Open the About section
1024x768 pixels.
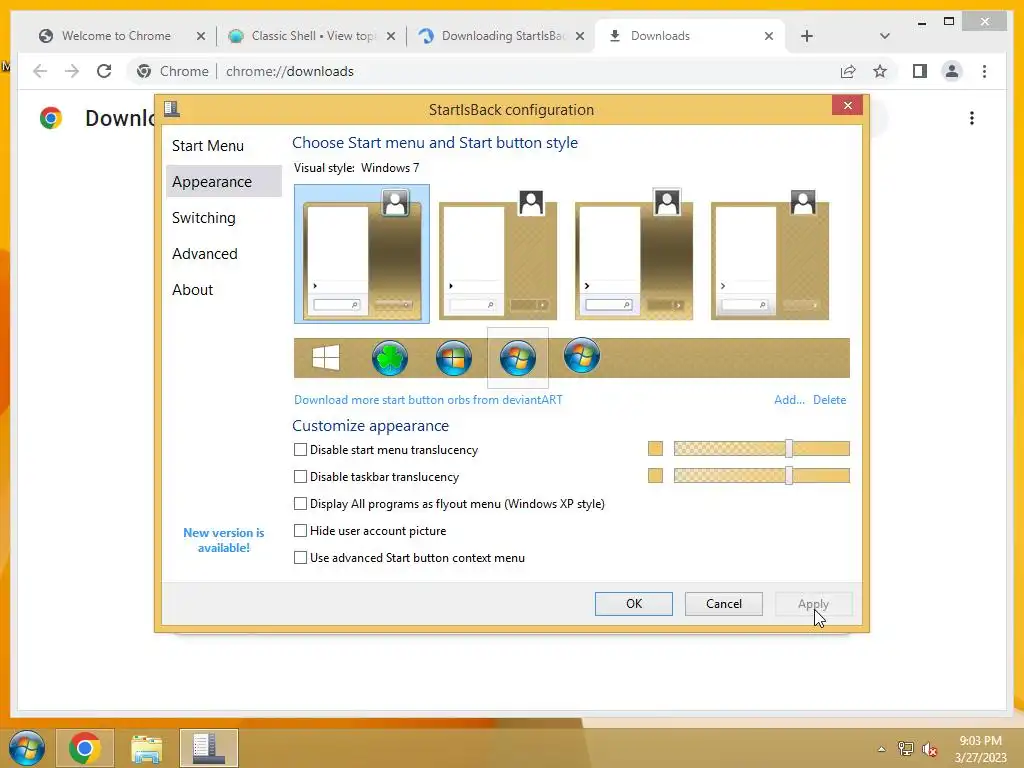[x=223, y=289]
